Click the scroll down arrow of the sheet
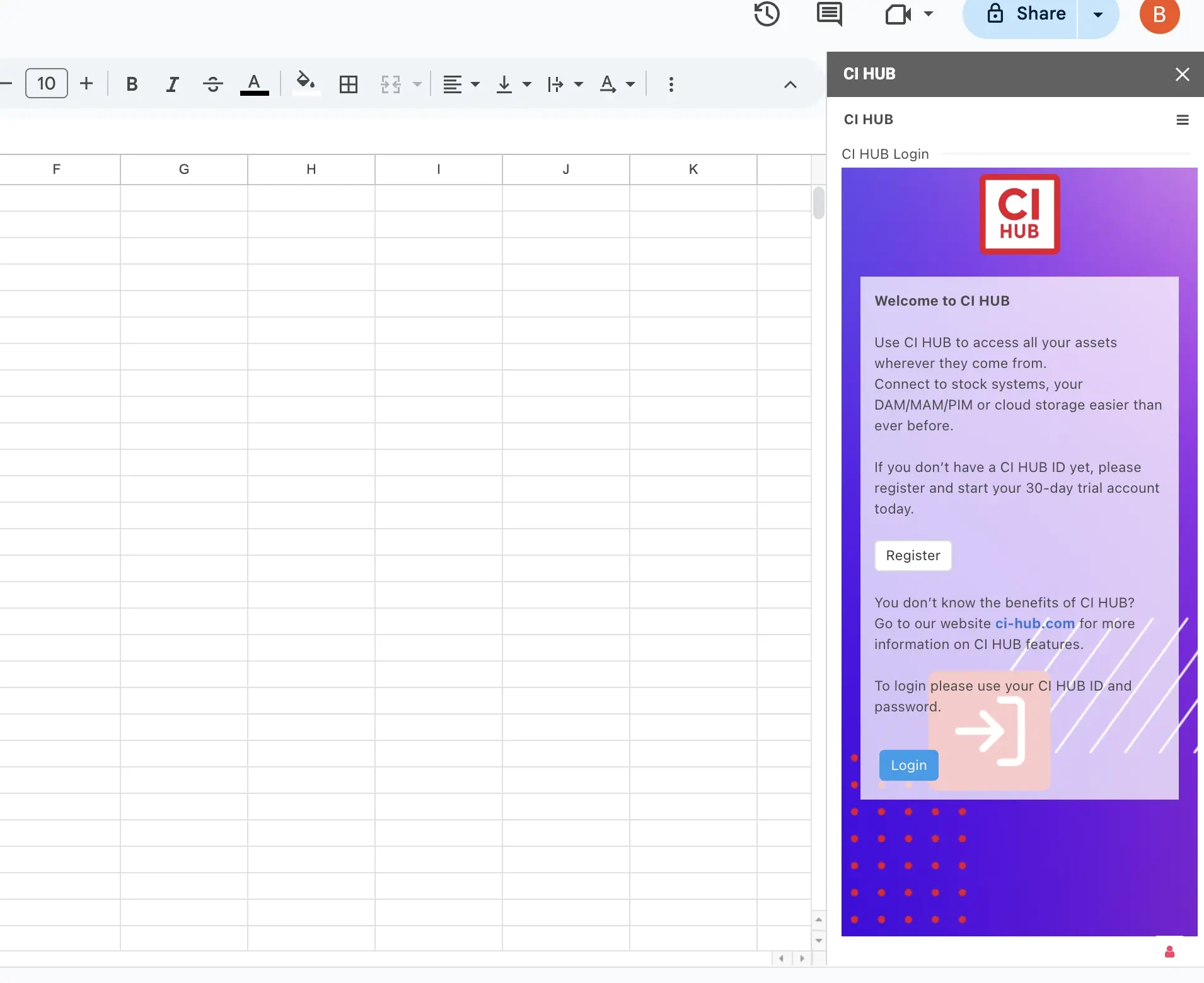 tap(818, 941)
